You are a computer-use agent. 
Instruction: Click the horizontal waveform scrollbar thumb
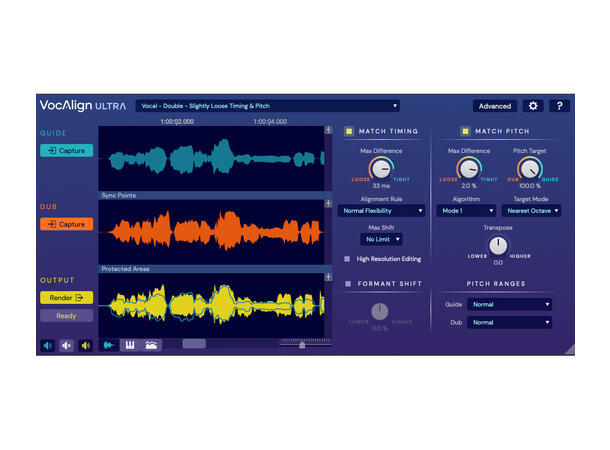194,343
